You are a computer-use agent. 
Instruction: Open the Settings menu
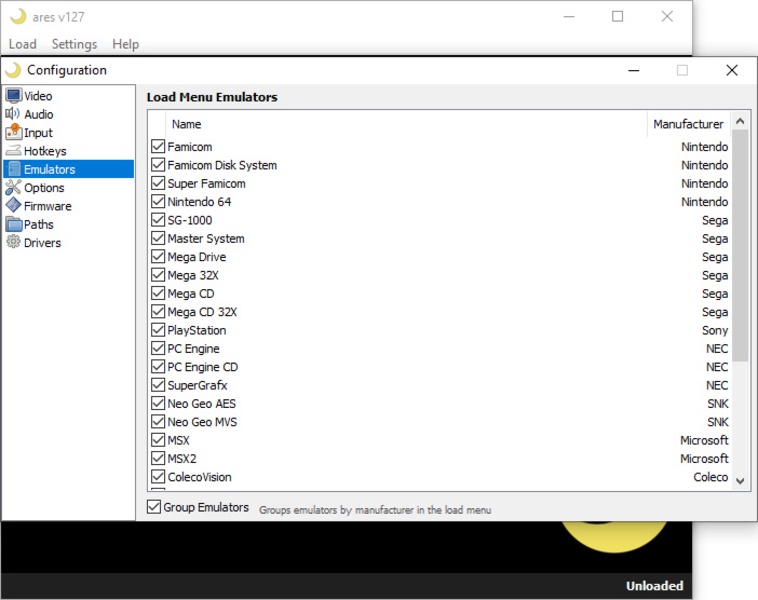click(x=74, y=44)
